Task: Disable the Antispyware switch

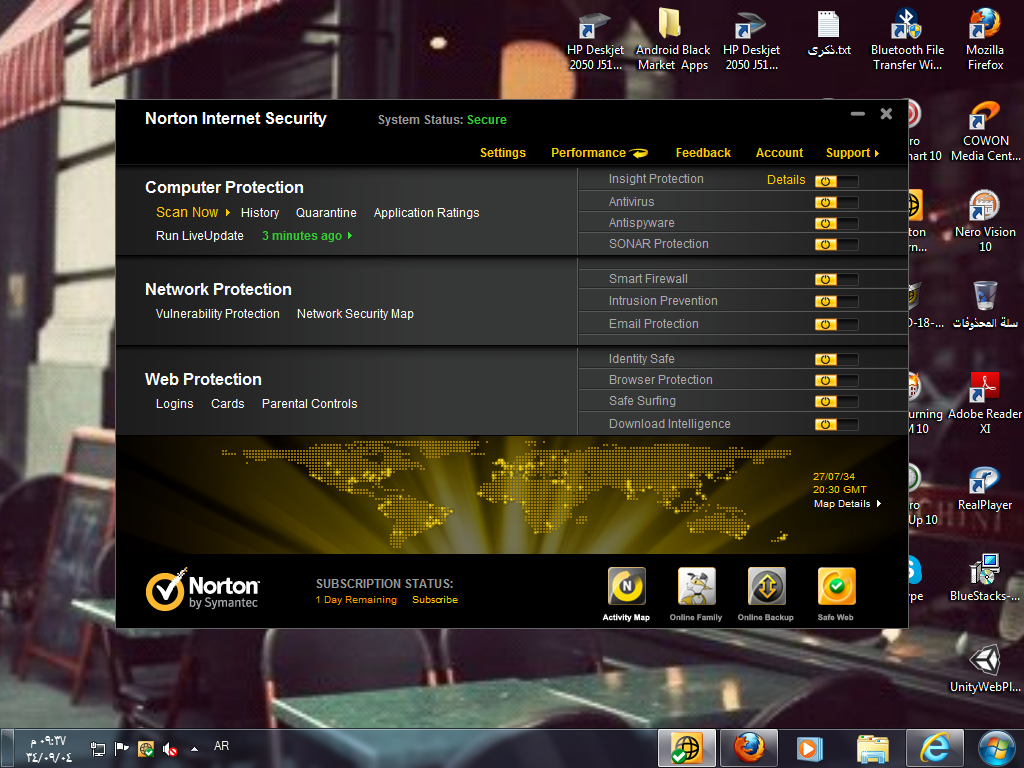Action: pyautogui.click(x=837, y=223)
